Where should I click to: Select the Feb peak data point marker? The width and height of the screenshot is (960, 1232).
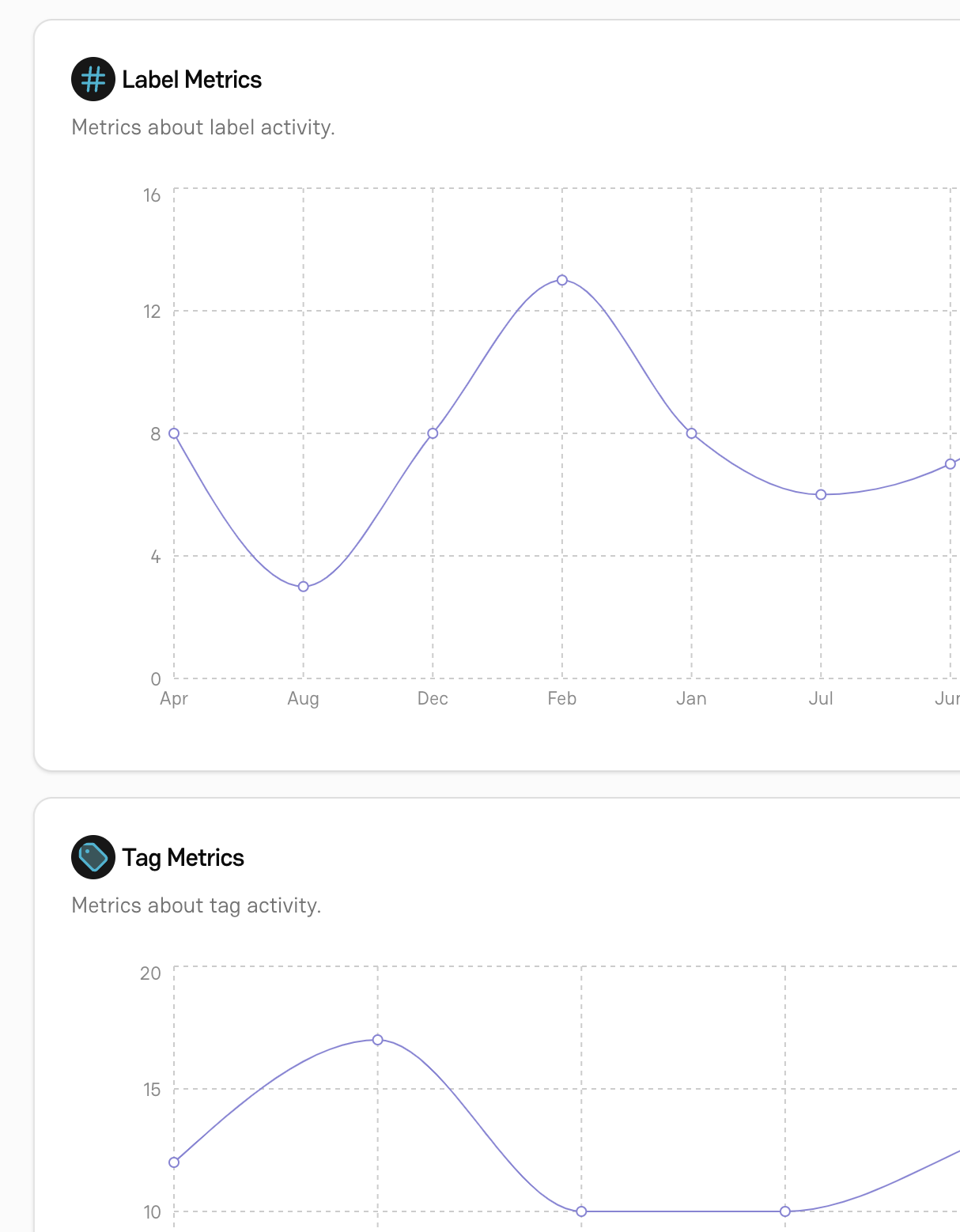(x=562, y=280)
